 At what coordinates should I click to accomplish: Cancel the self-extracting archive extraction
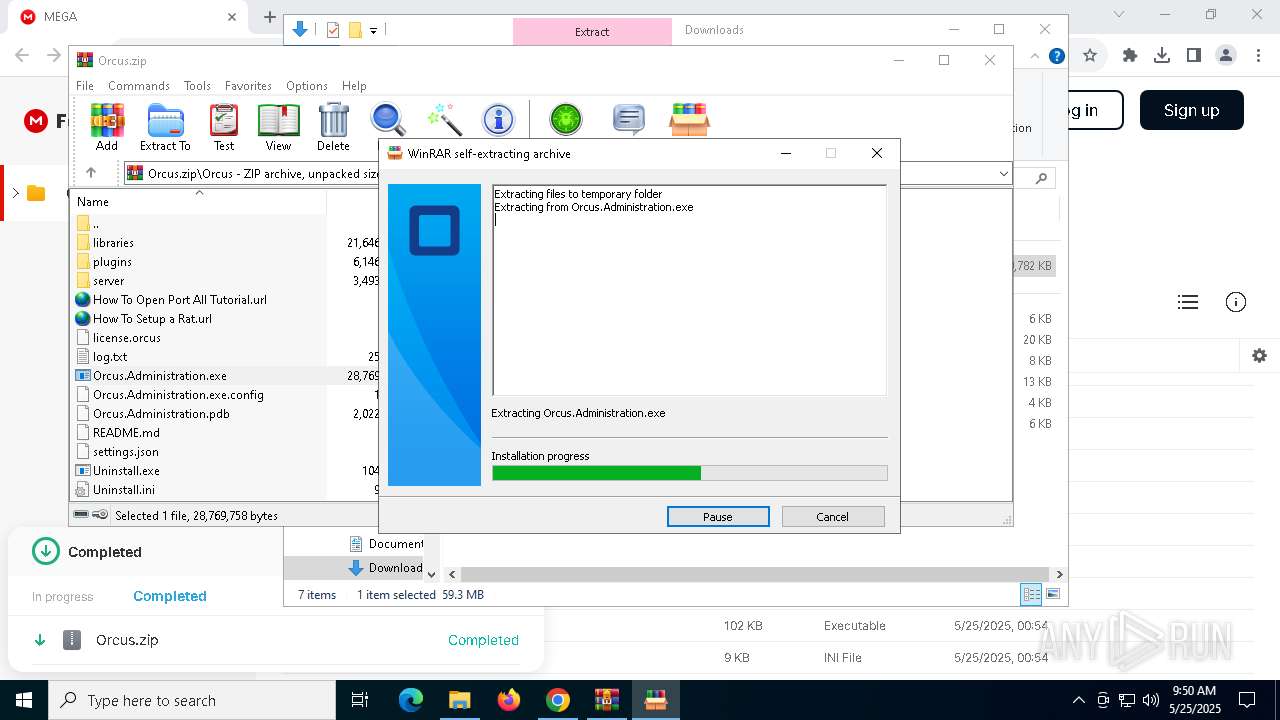[833, 517]
